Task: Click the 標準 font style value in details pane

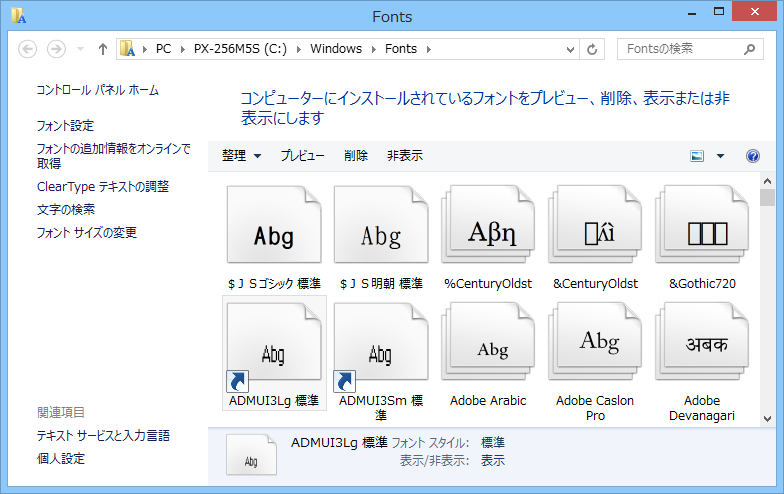Action: coord(492,442)
